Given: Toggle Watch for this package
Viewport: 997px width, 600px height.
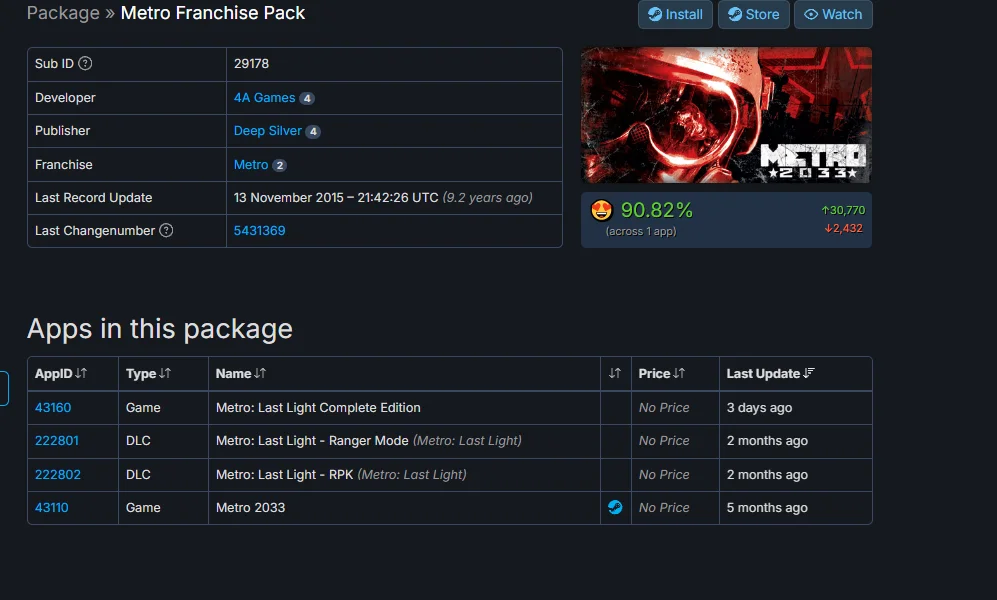Looking at the screenshot, I should tap(833, 15).
